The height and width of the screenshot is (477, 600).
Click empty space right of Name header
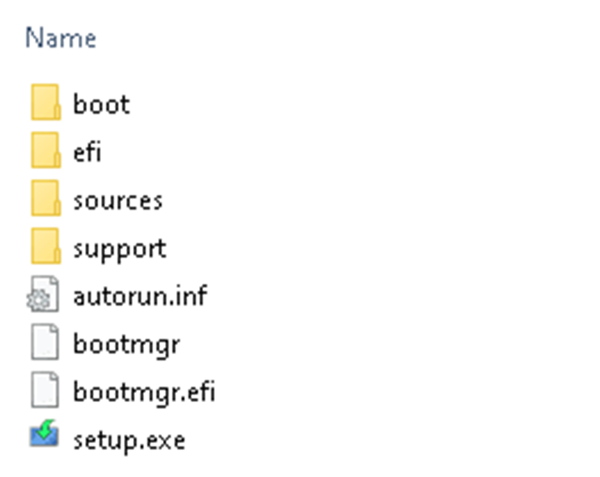pos(350,39)
